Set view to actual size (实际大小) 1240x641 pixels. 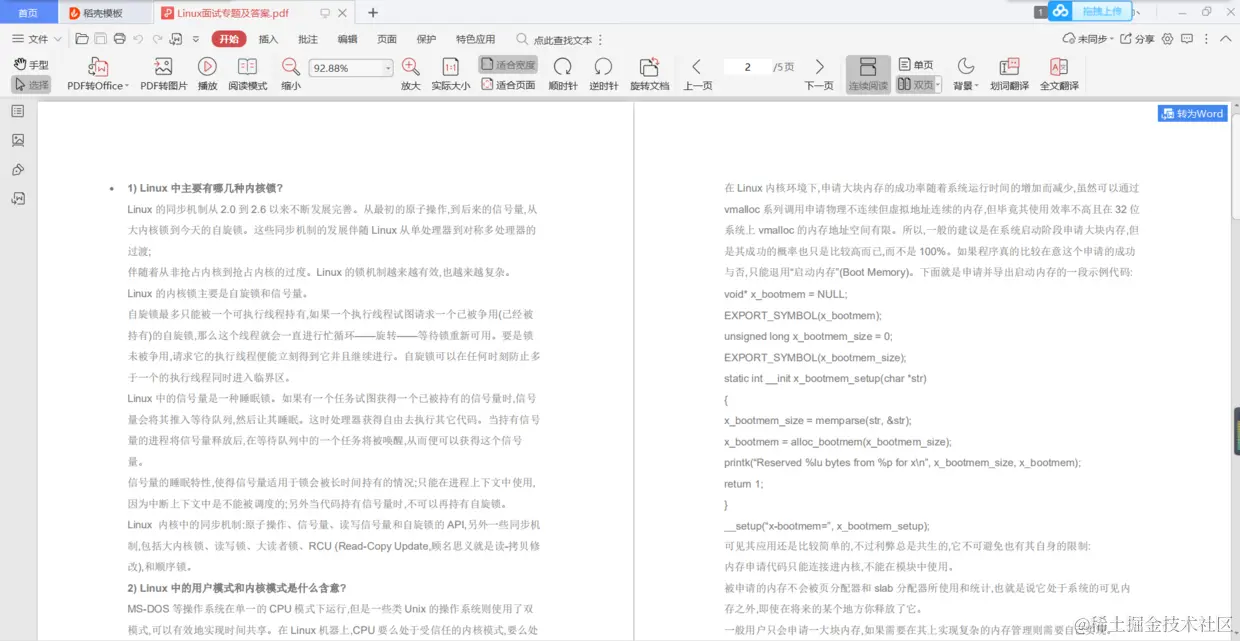(451, 74)
